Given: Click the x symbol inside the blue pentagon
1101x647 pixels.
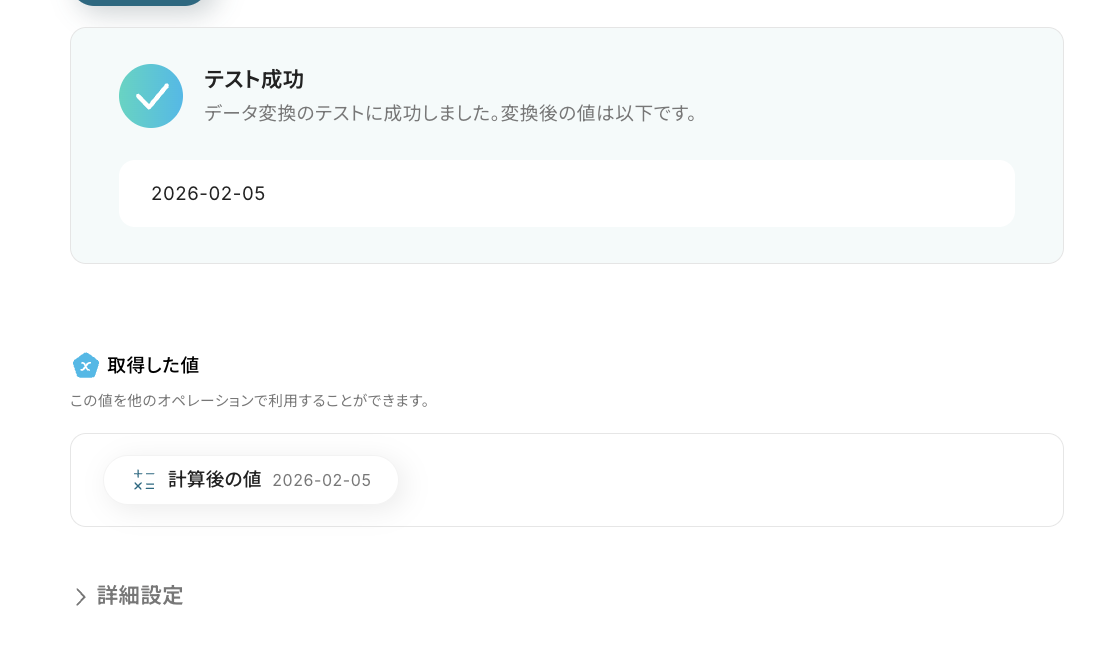Looking at the screenshot, I should (x=86, y=367).
